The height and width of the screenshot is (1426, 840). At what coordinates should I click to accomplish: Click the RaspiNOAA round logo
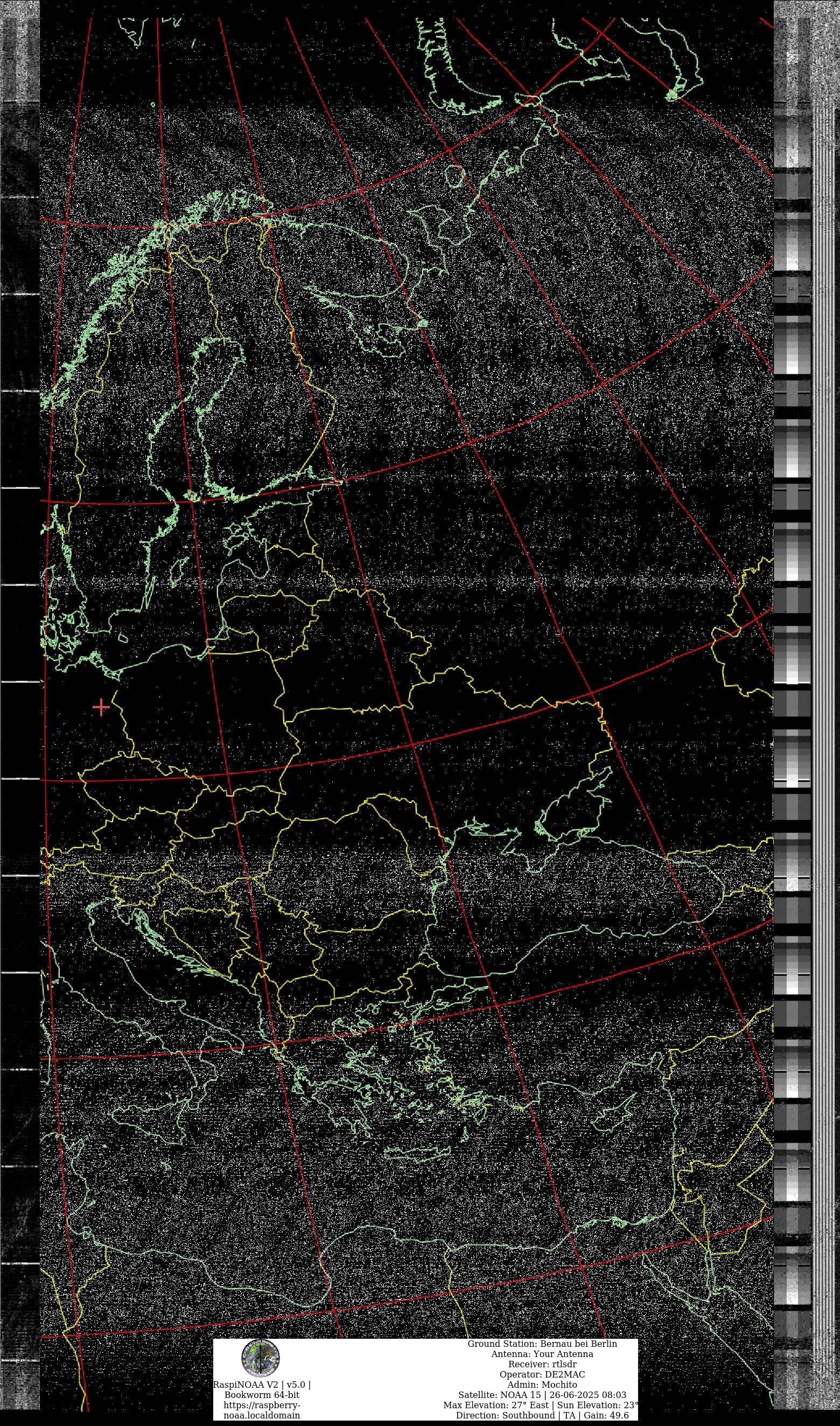pos(261,1359)
